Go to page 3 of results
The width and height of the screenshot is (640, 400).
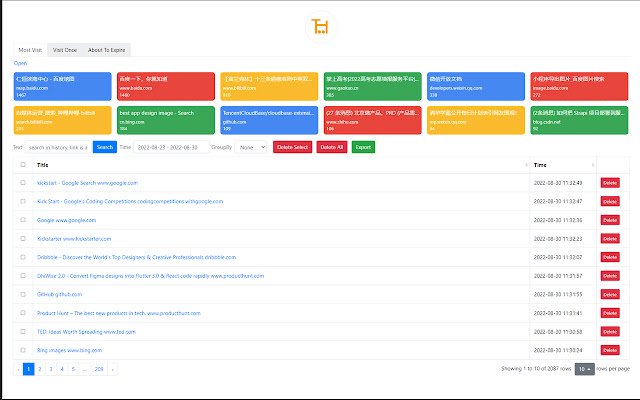51,369
